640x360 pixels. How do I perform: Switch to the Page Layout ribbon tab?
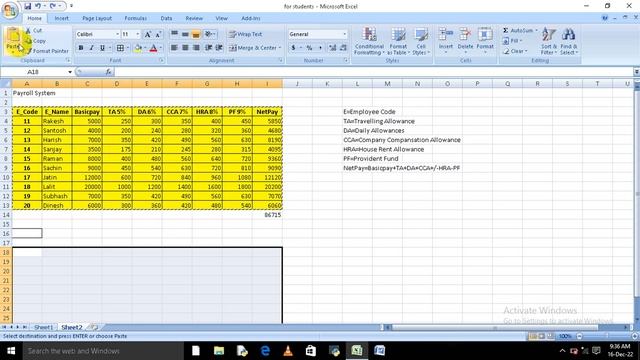point(97,18)
